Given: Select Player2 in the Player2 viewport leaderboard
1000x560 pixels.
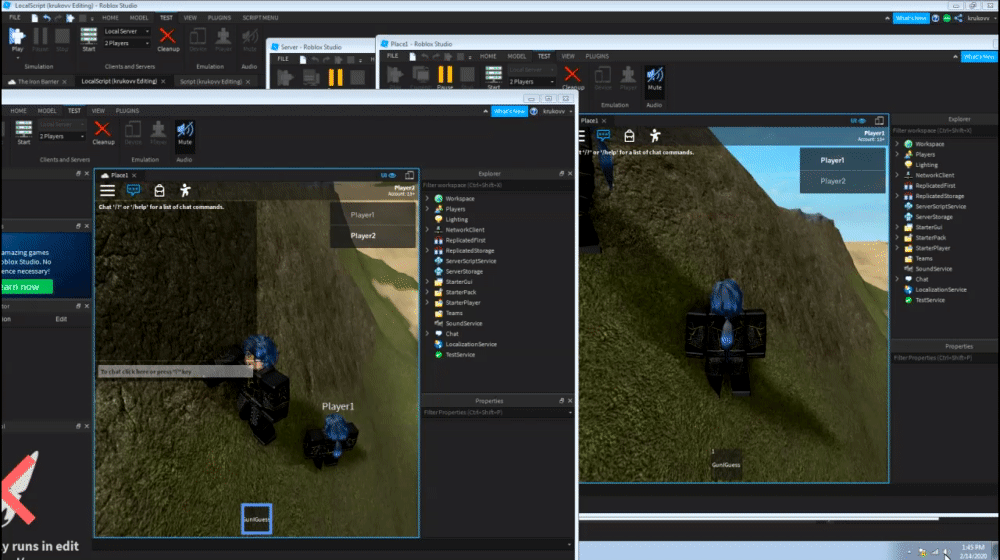Looking at the screenshot, I should (x=373, y=235).
